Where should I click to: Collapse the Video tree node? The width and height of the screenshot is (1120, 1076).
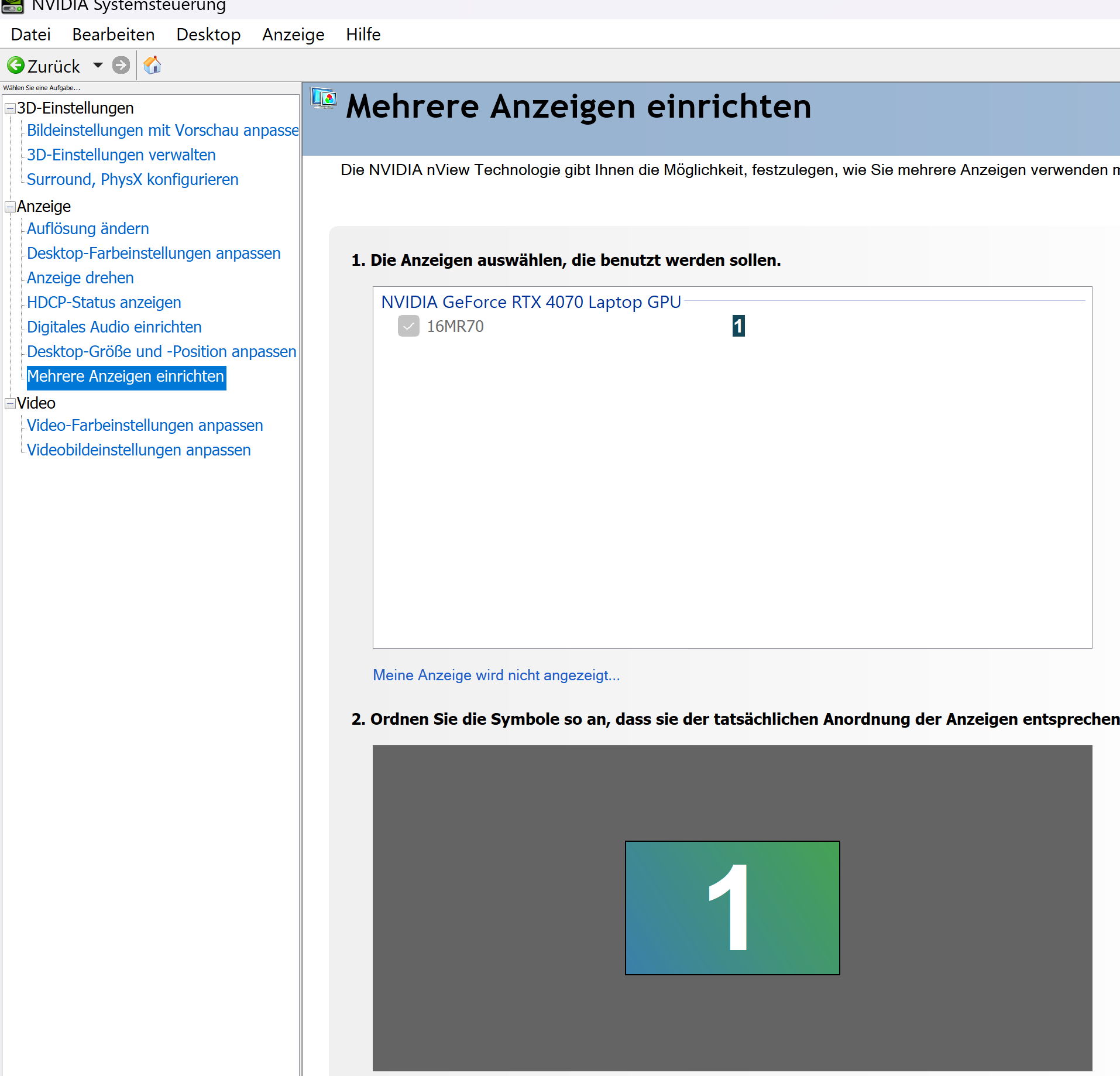point(10,404)
